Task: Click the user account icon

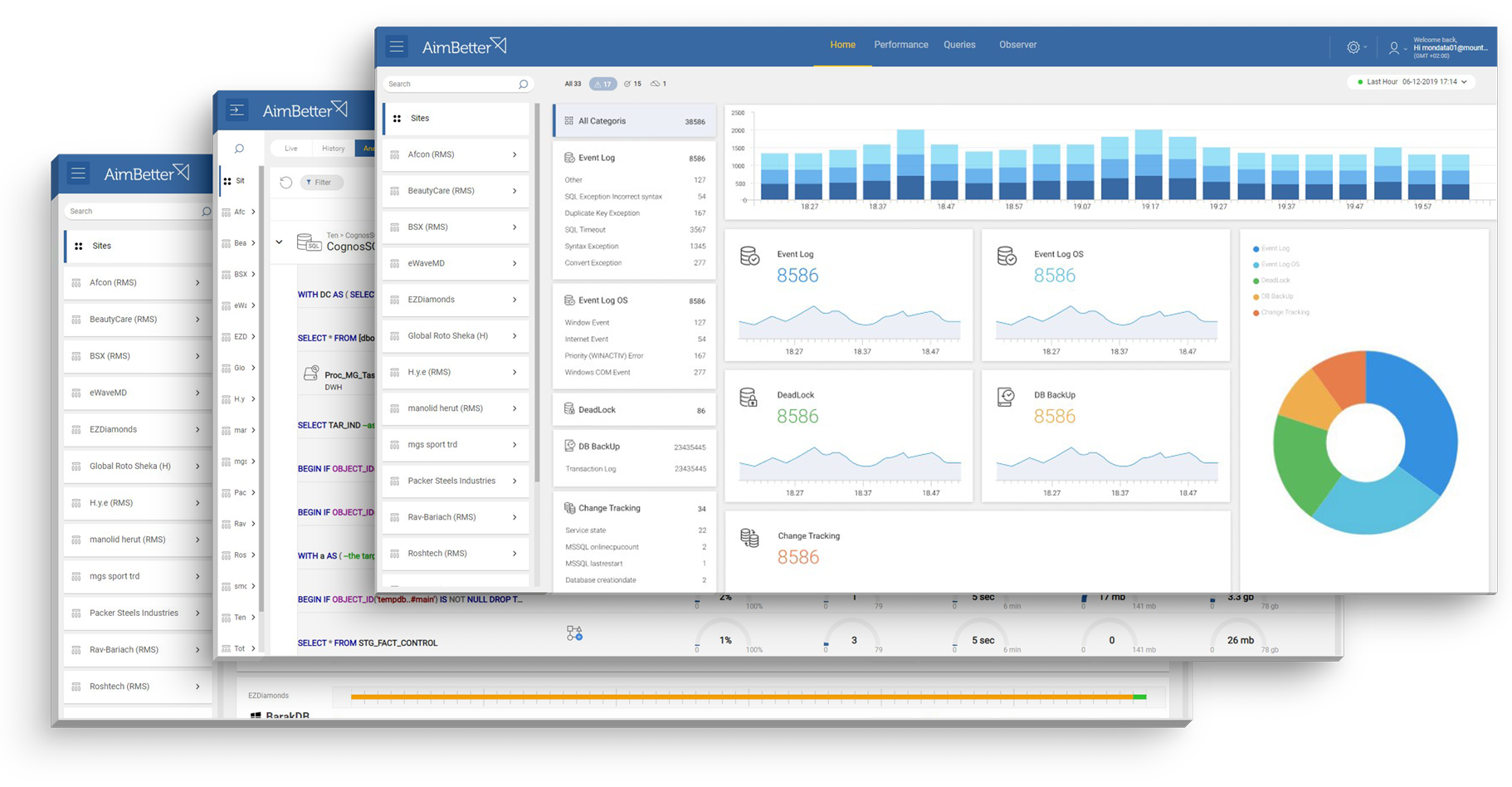Action: click(x=1394, y=47)
